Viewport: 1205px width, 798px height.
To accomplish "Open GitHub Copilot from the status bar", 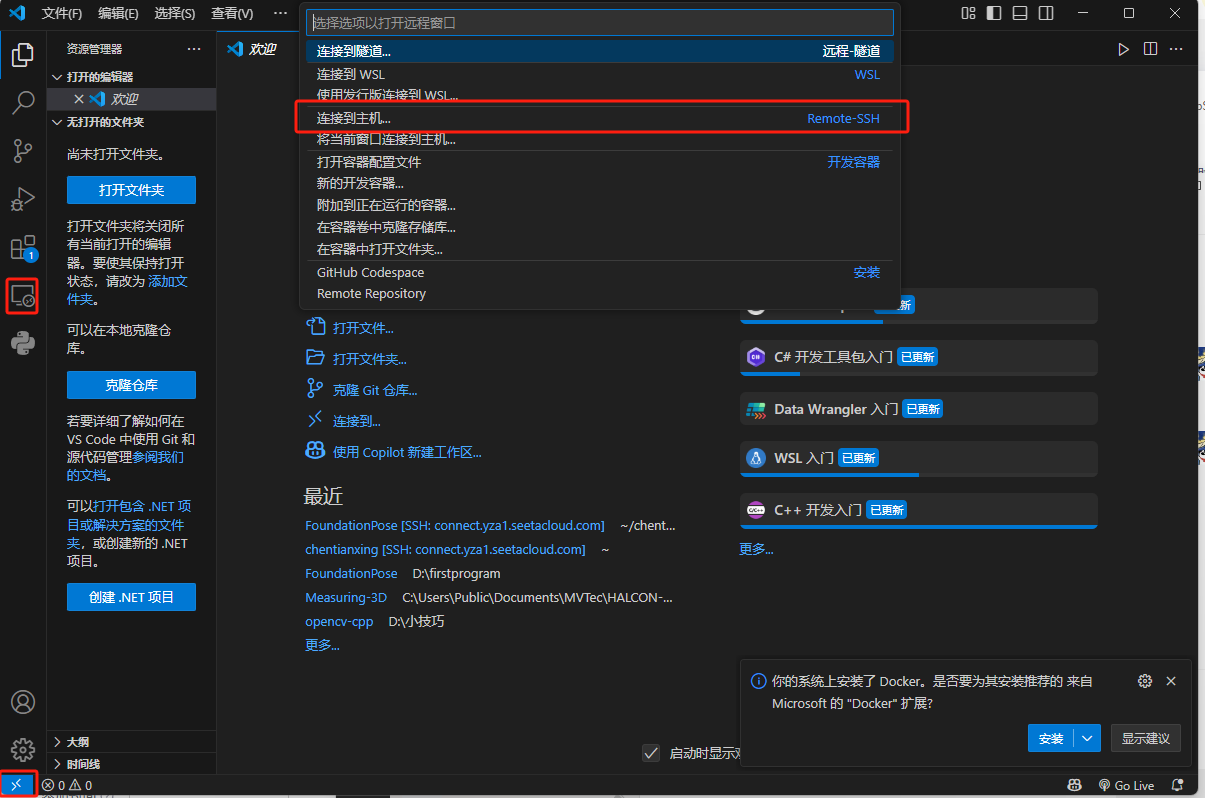I will [x=1075, y=785].
